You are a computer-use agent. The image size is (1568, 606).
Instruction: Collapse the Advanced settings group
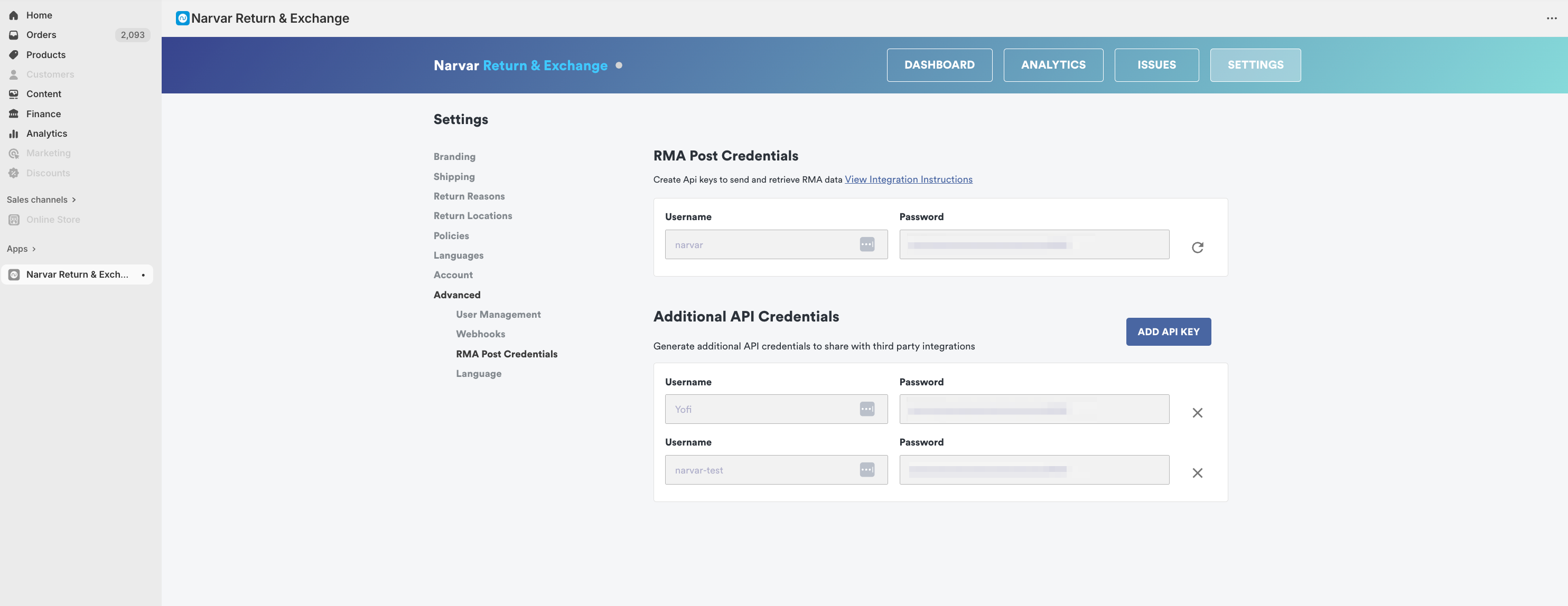456,295
